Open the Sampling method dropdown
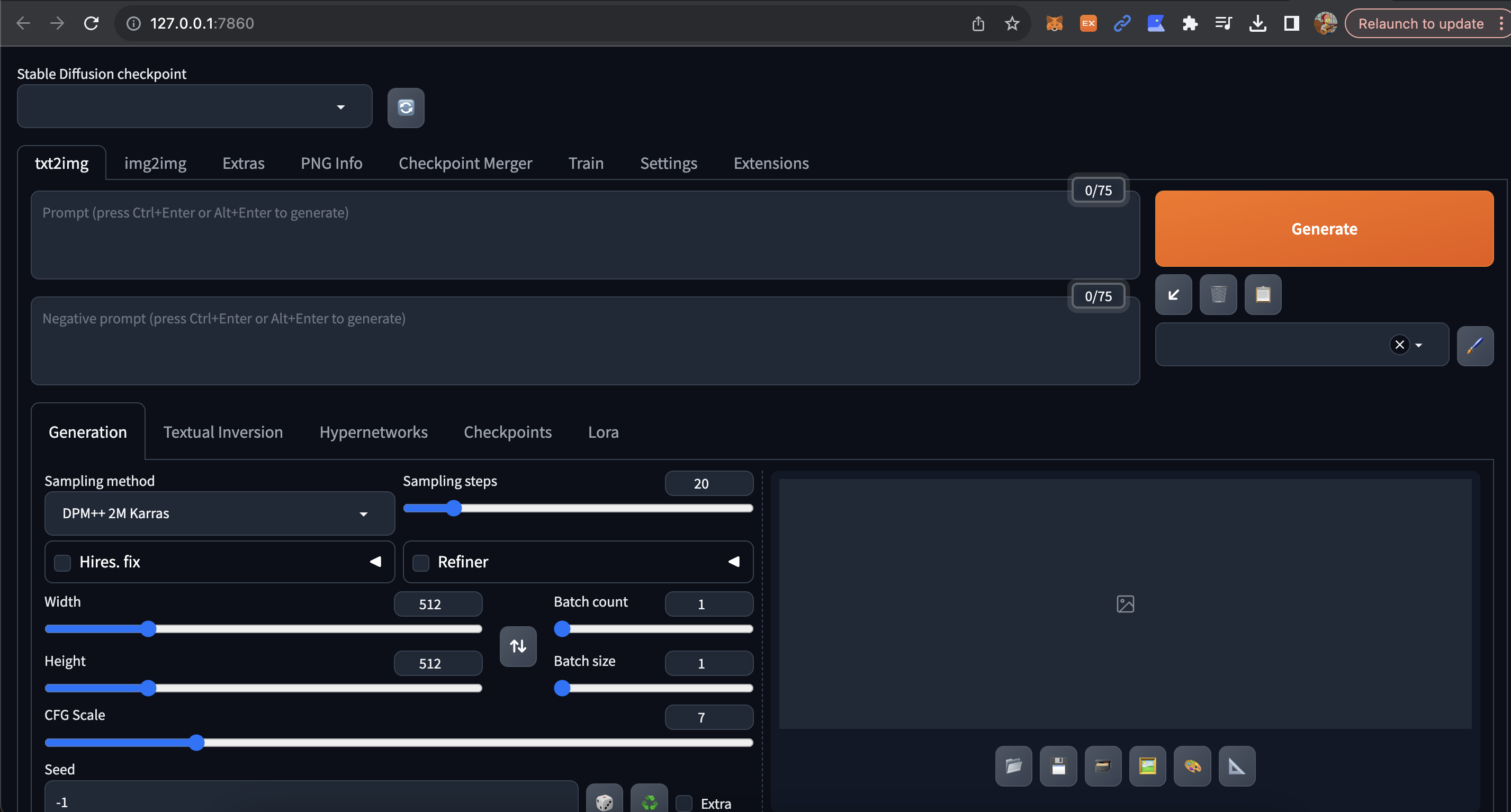 click(x=219, y=513)
